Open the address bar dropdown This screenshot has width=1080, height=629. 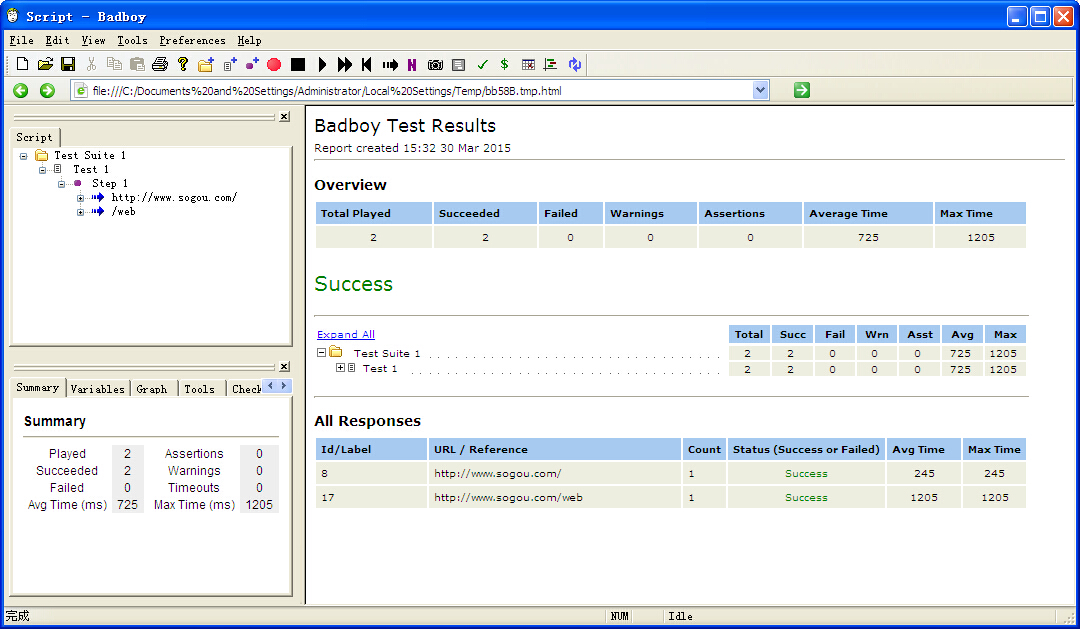tap(760, 90)
